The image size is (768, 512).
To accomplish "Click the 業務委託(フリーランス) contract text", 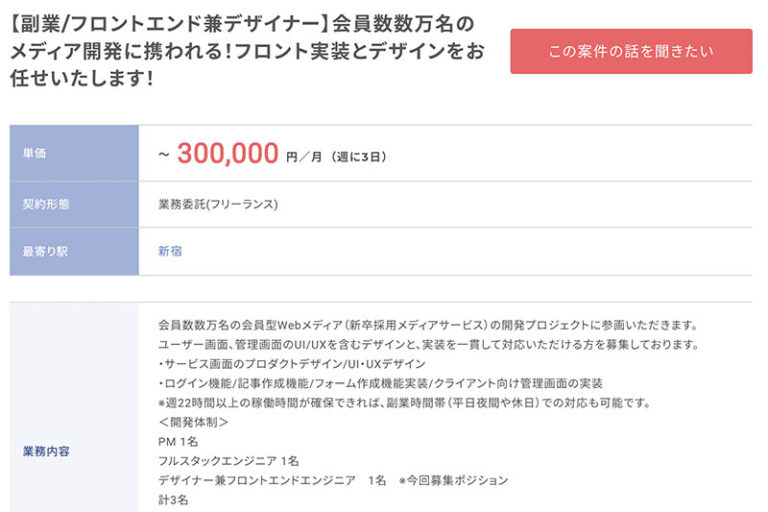I will pyautogui.click(x=218, y=204).
